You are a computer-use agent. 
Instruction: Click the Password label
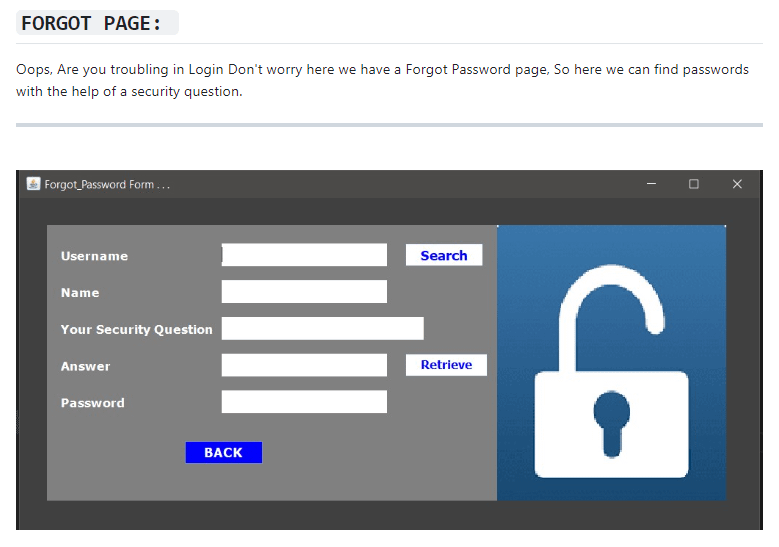point(92,403)
